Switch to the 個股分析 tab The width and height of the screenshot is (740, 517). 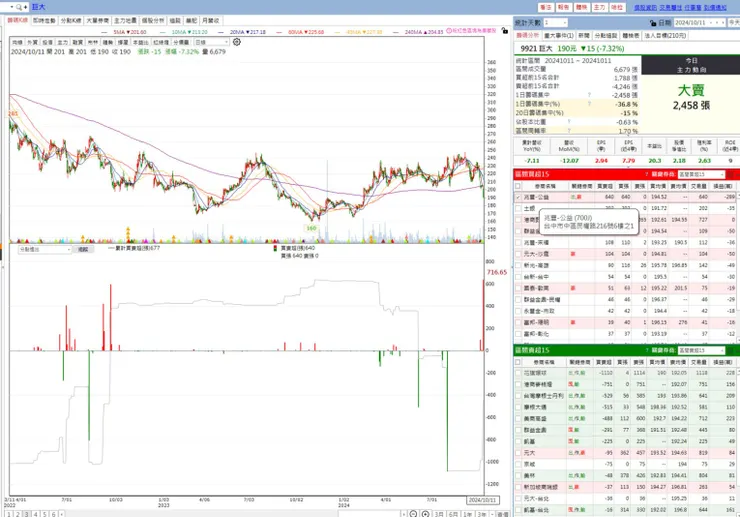point(153,21)
